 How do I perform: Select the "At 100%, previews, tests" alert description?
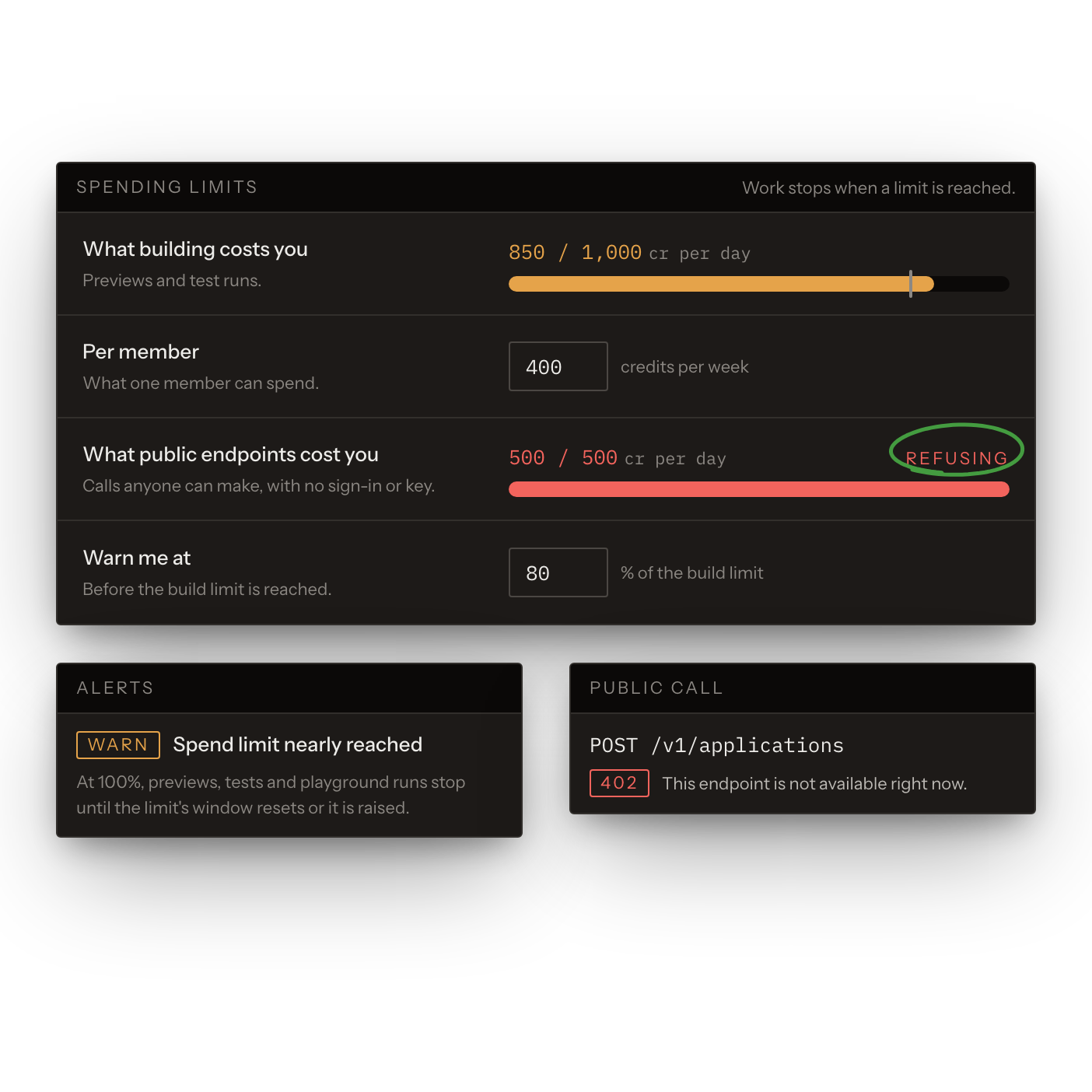[271, 795]
